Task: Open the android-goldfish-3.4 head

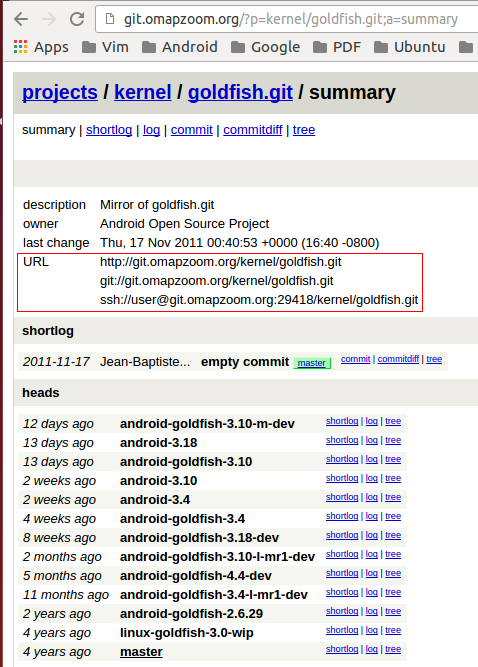Action: [182, 519]
